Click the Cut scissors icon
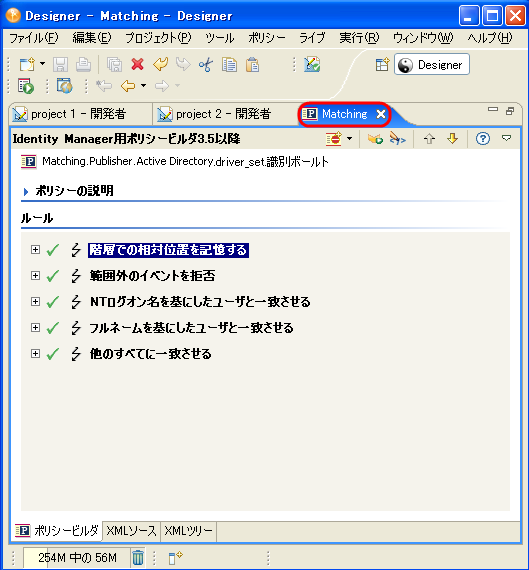This screenshot has height=570, width=529. pos(206,65)
